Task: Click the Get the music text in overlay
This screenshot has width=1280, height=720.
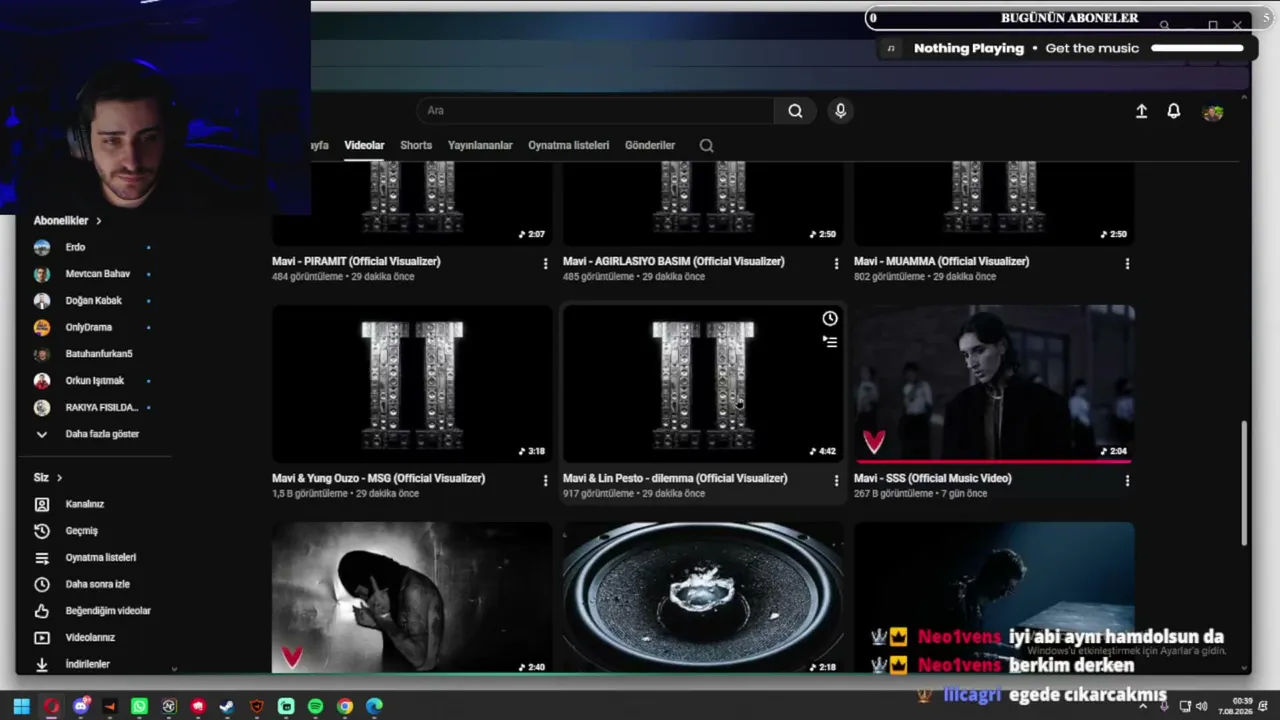Action: tap(1092, 48)
